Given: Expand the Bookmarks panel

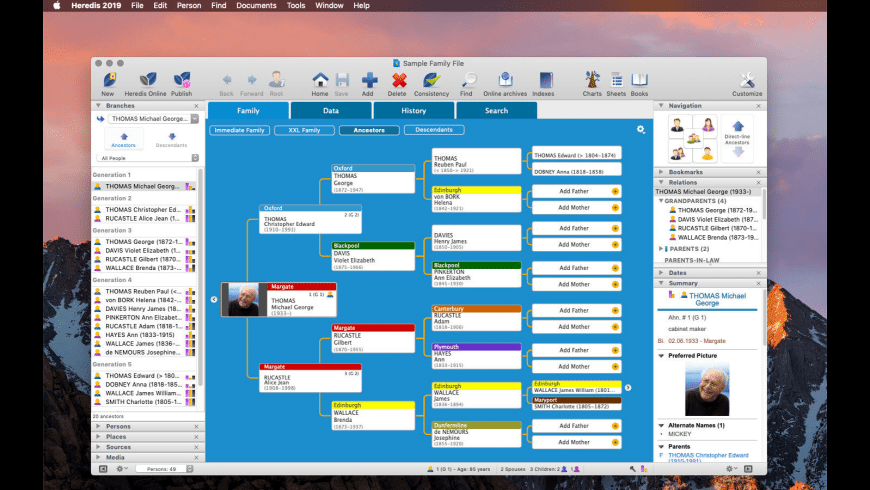Looking at the screenshot, I should [x=661, y=172].
